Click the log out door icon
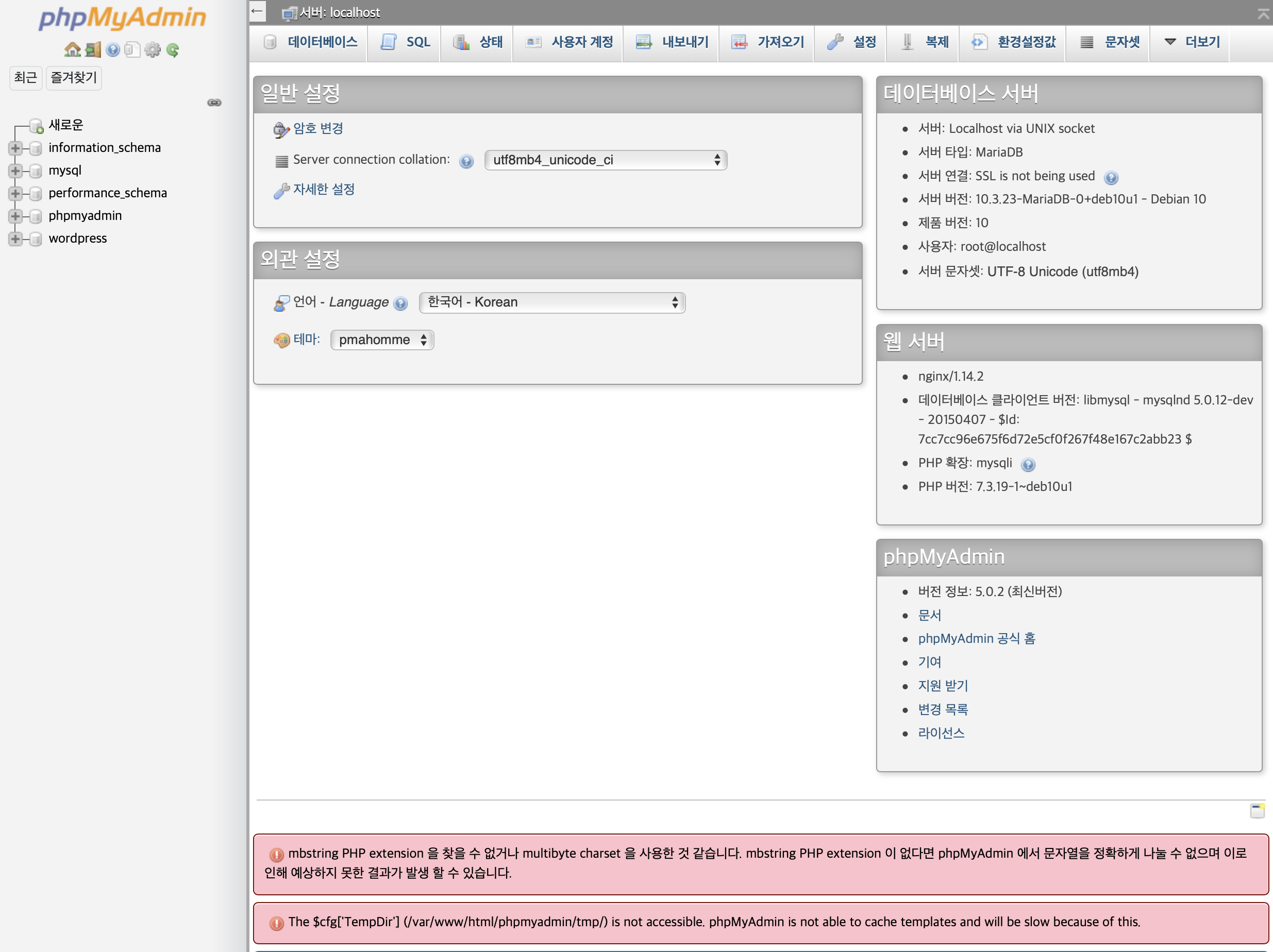 (93, 50)
